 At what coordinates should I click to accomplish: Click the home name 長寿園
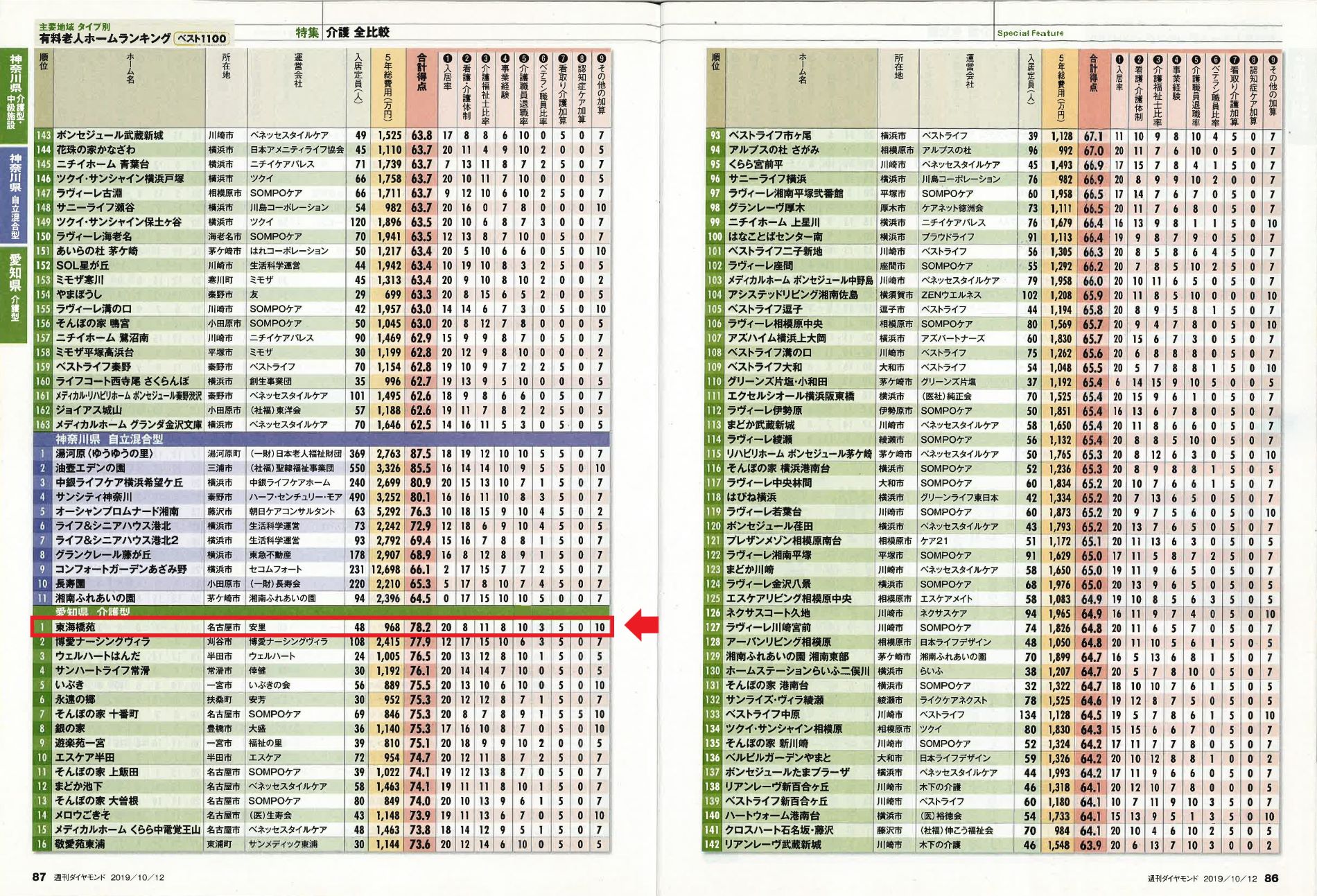coord(71,583)
